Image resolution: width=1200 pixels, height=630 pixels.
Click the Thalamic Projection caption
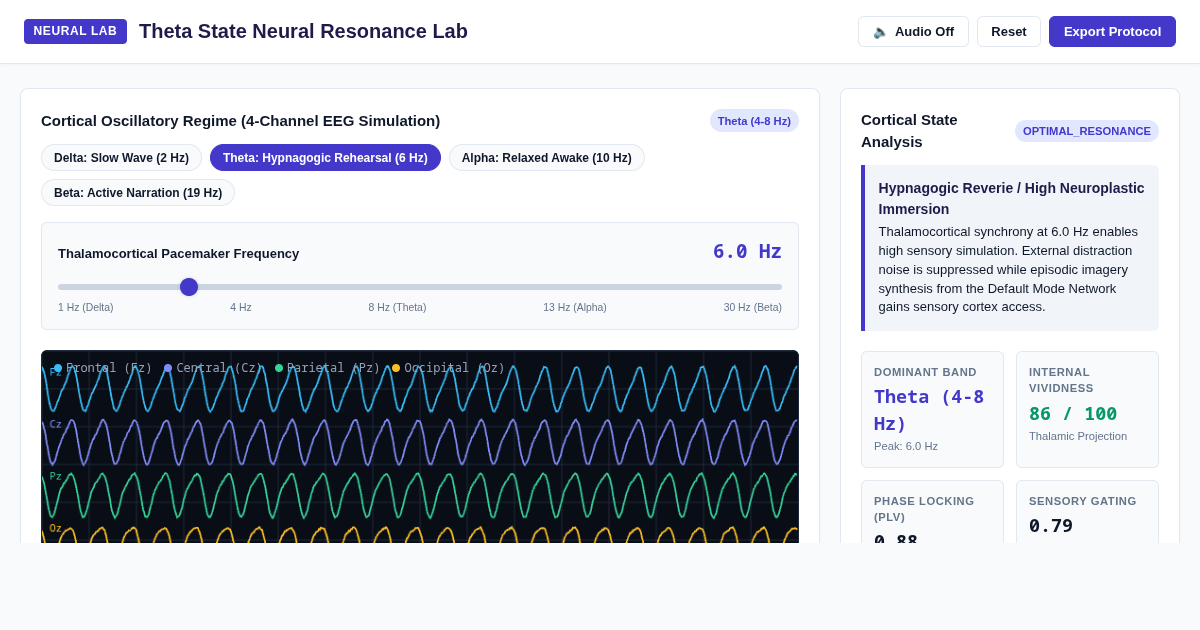coord(1078,436)
